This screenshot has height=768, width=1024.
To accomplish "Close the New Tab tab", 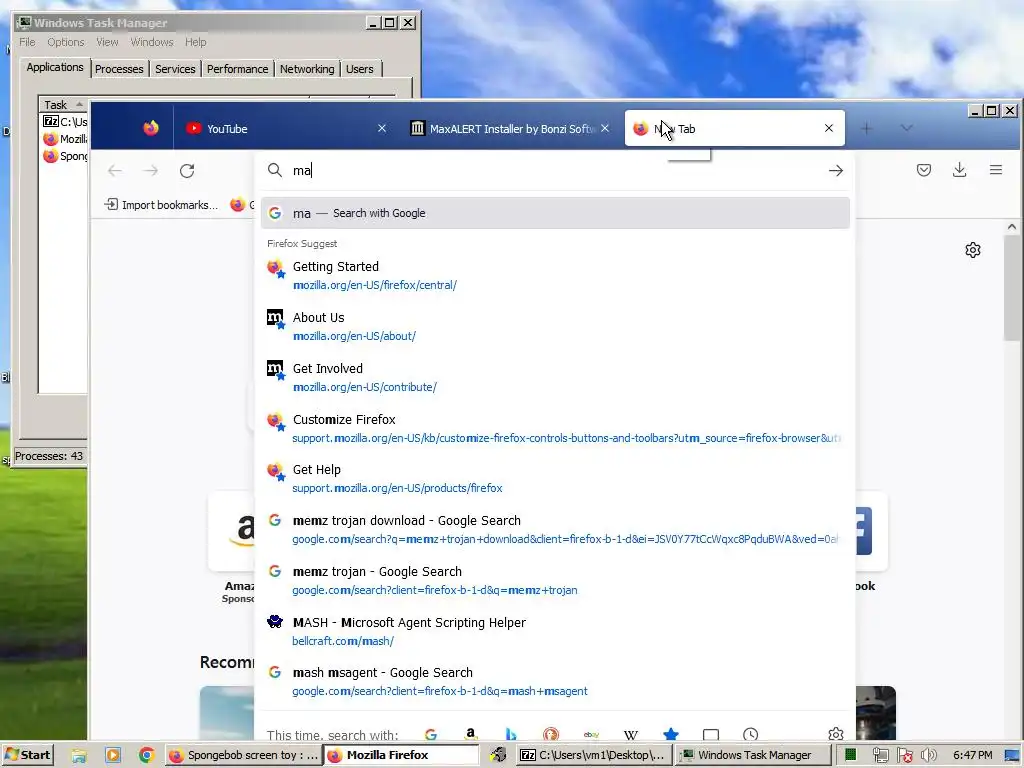I will pos(829,128).
